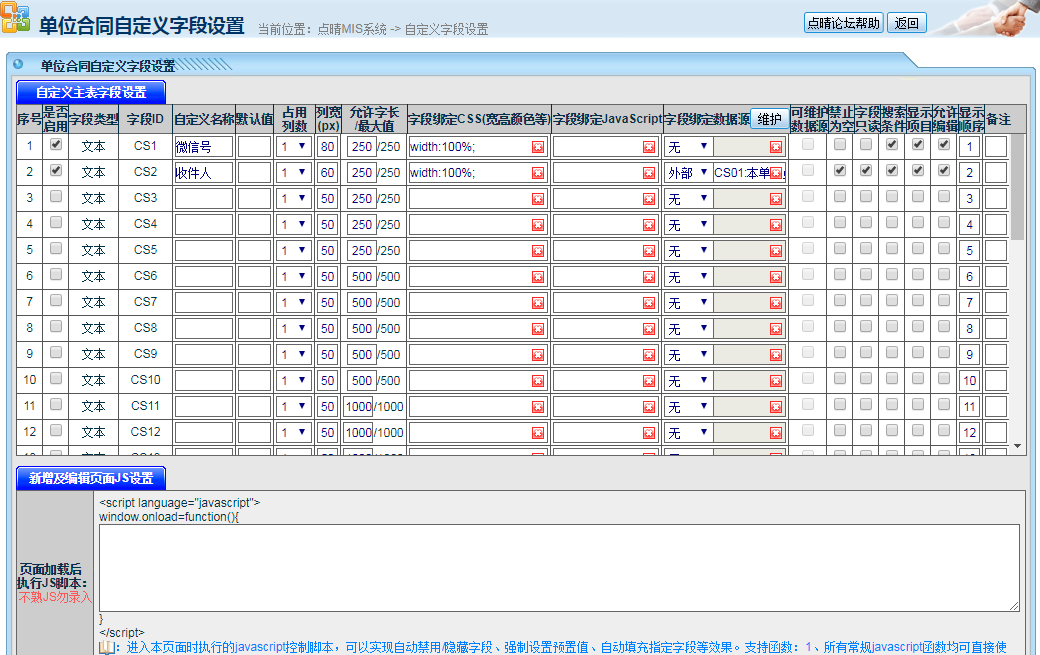
Task: Enable the CS3 field checkbox
Action: (56, 196)
